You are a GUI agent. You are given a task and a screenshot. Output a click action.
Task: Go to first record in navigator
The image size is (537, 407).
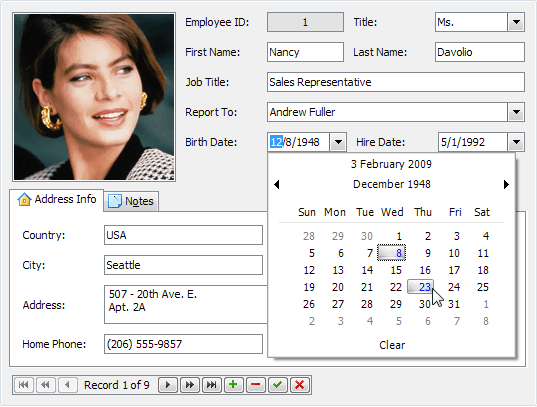click(x=24, y=385)
